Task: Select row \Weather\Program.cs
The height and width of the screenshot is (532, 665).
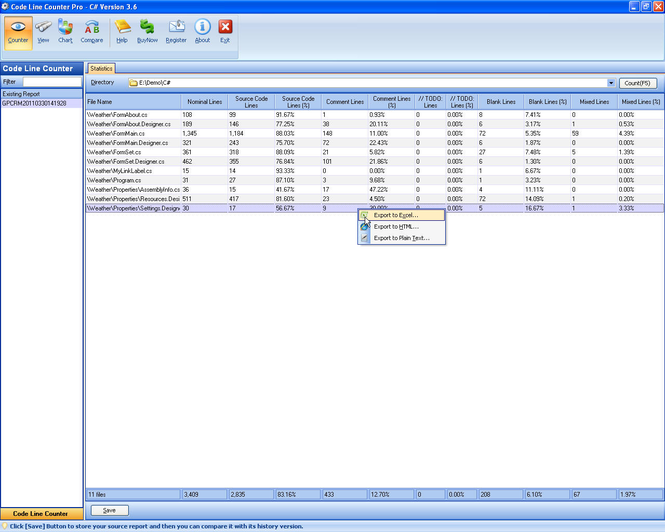Action: (375, 180)
